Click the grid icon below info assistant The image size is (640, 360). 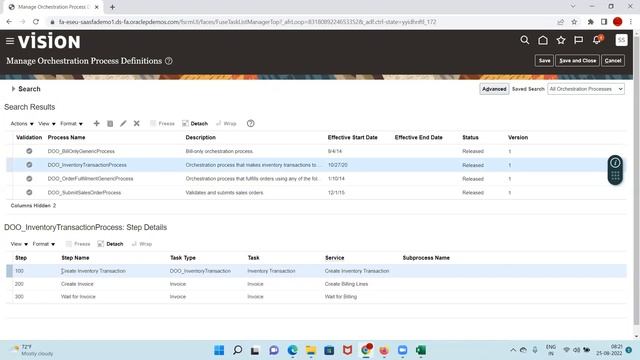point(615,176)
